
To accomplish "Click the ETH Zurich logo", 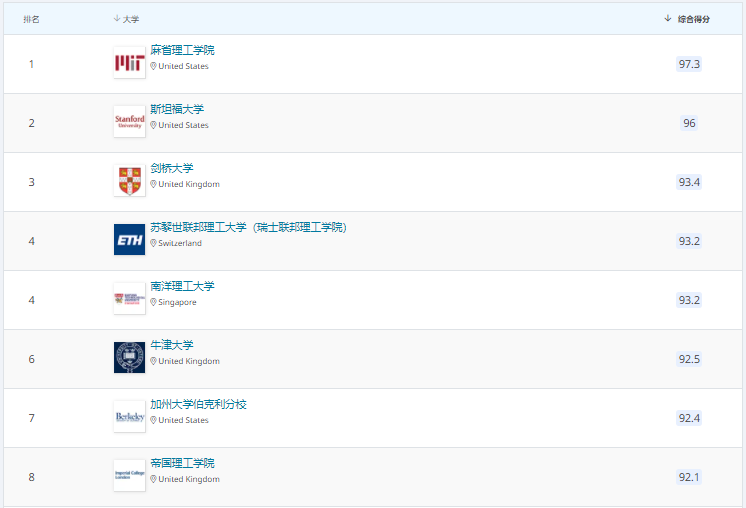I will click(x=129, y=240).
